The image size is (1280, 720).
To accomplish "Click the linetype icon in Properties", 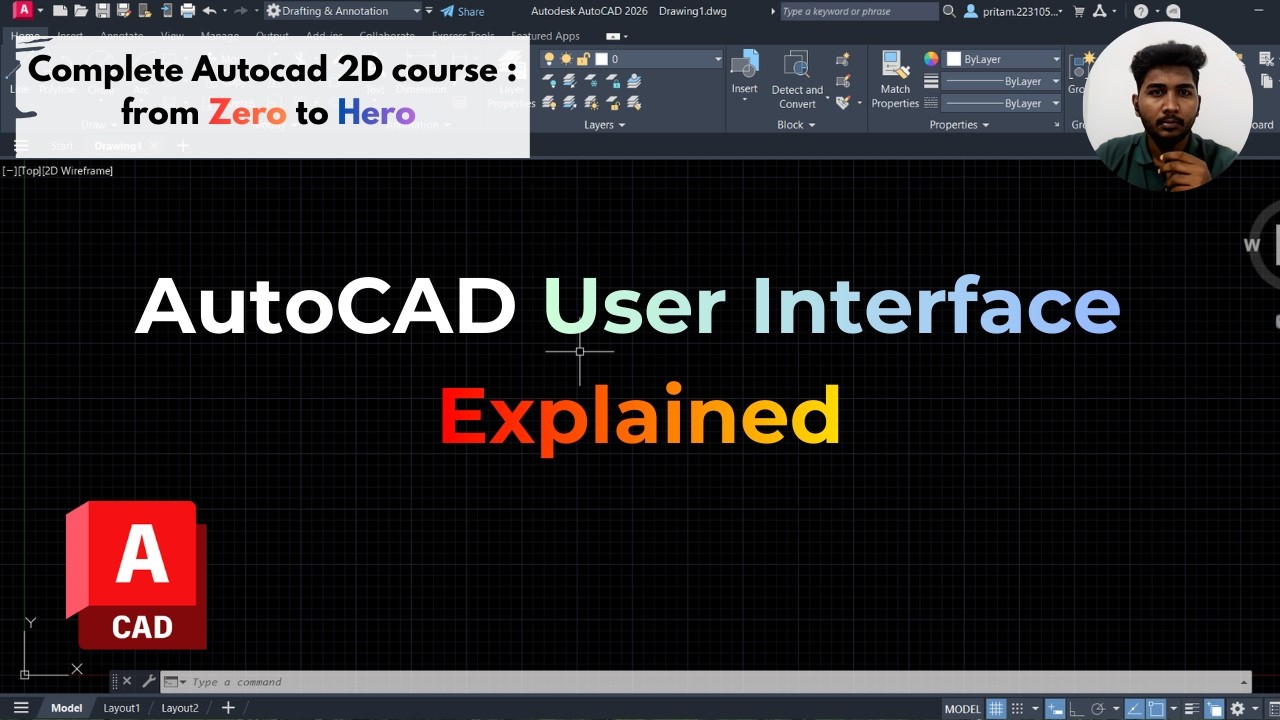I will coord(931,103).
